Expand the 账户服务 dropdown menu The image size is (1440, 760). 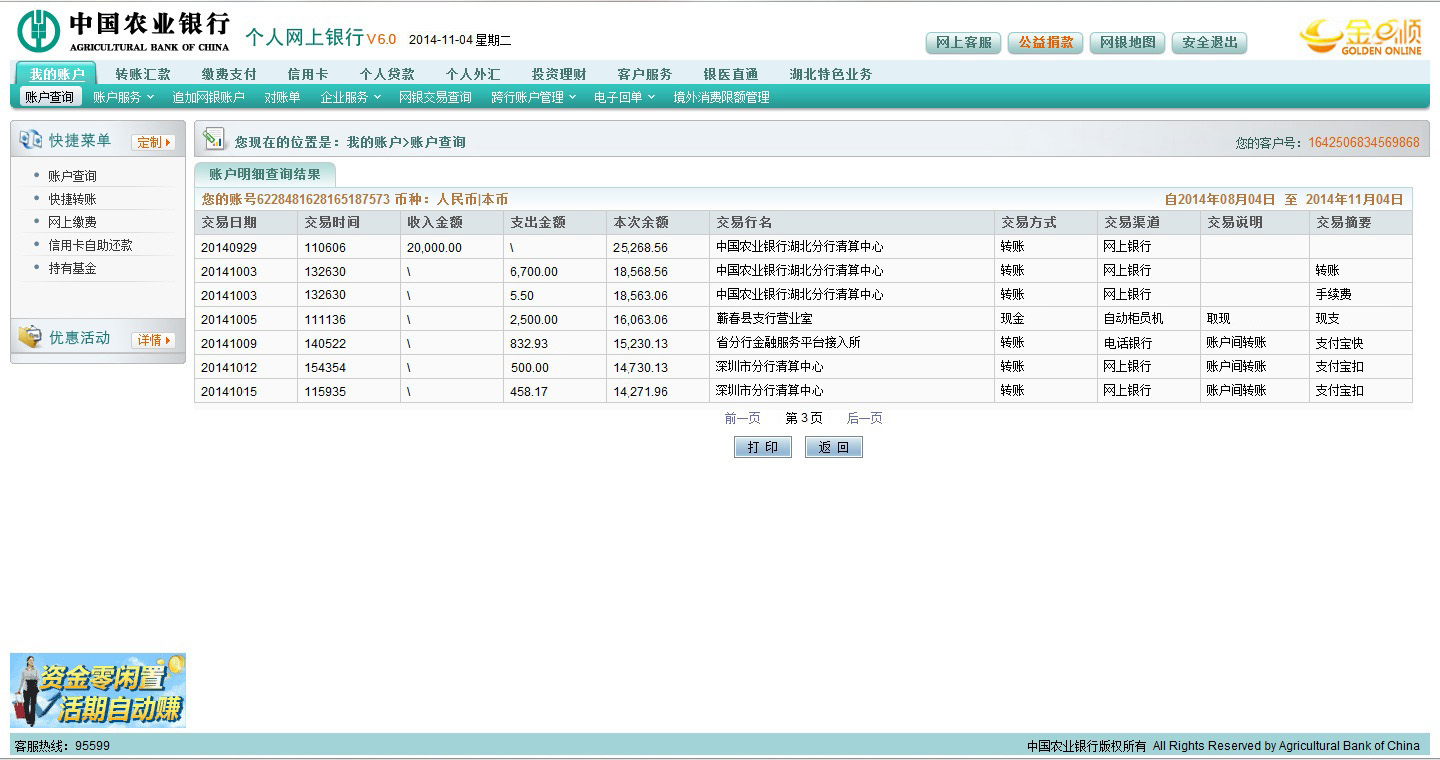123,97
